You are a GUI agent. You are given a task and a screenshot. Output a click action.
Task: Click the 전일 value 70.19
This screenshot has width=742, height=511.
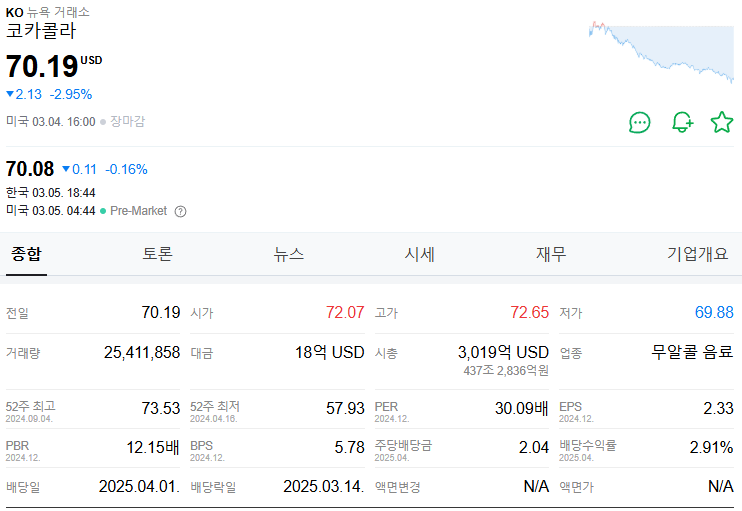(x=161, y=312)
